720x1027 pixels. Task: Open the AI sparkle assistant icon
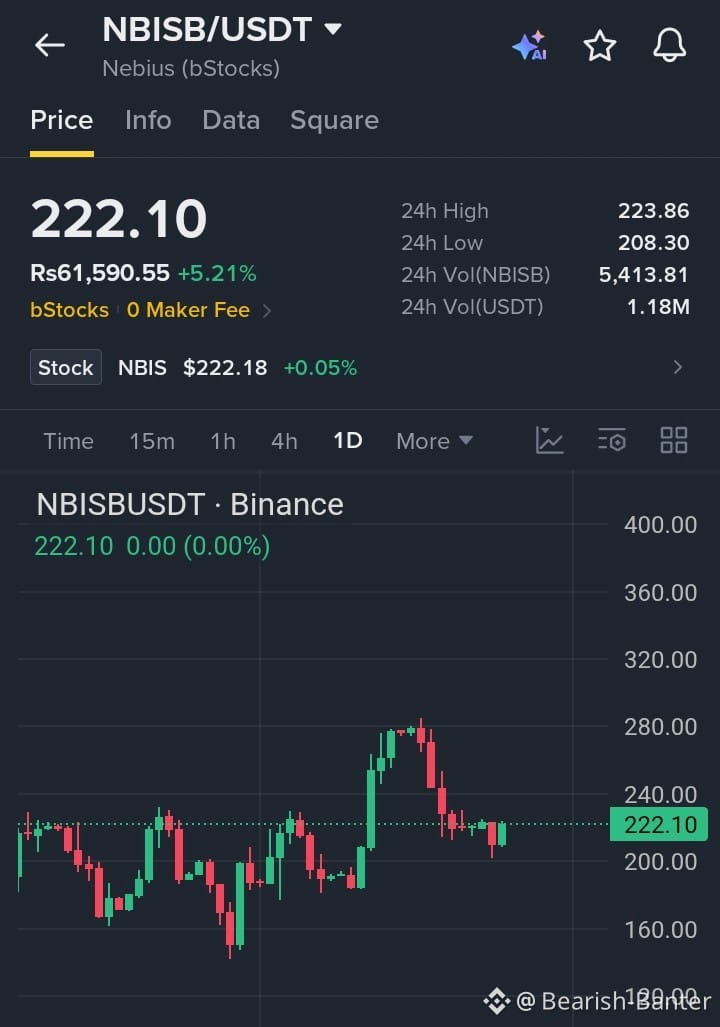pos(530,45)
